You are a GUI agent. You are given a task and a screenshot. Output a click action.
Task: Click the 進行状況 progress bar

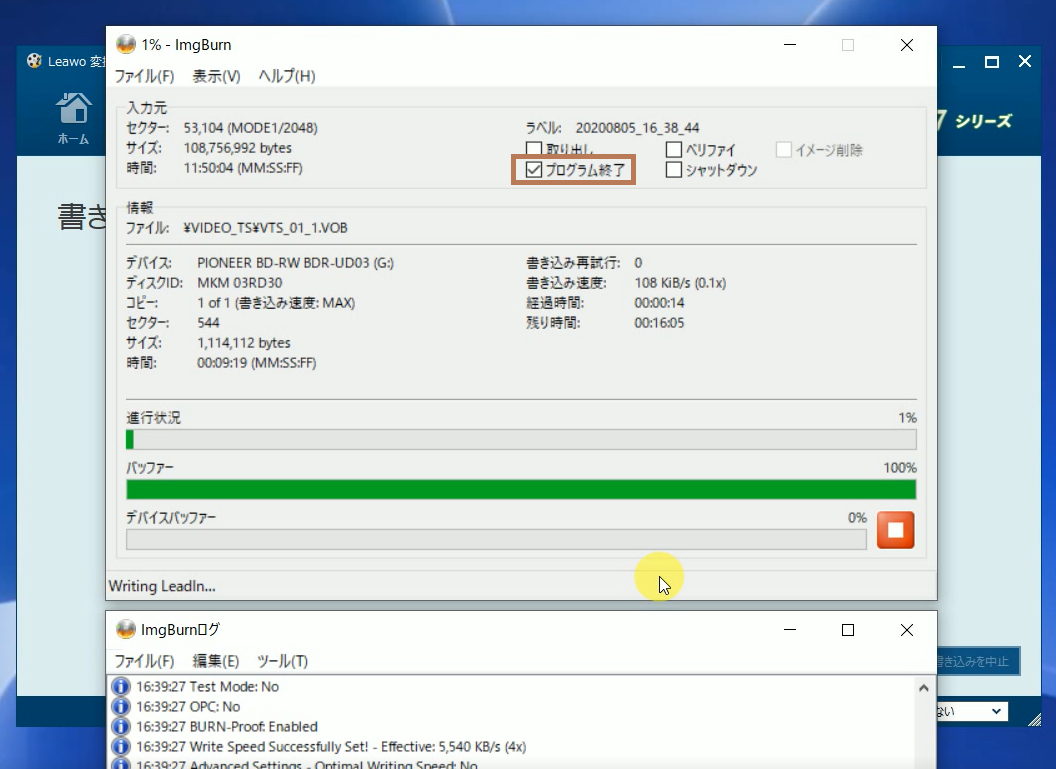pos(521,440)
